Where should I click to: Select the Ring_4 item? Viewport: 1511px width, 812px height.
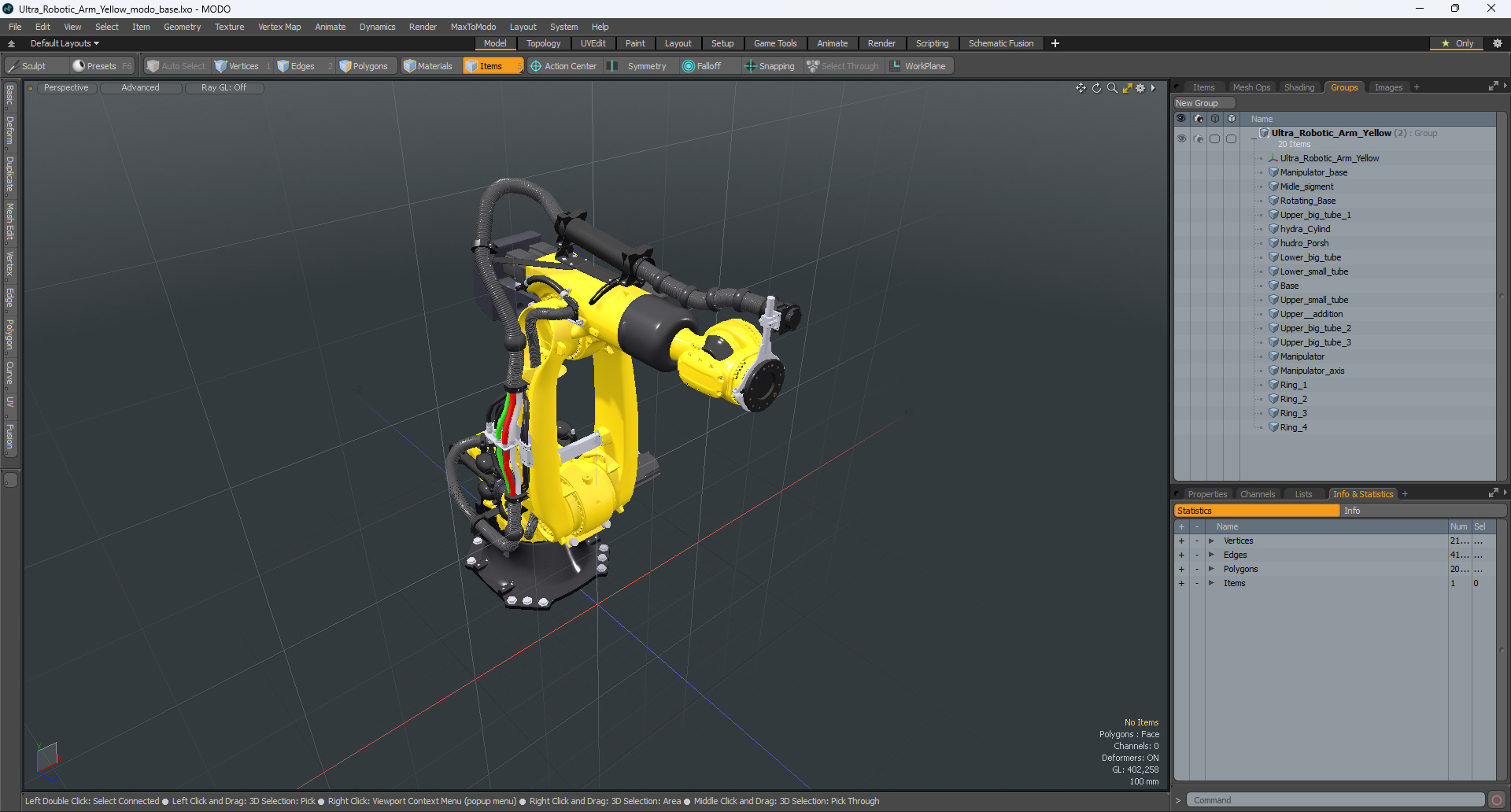point(1293,427)
